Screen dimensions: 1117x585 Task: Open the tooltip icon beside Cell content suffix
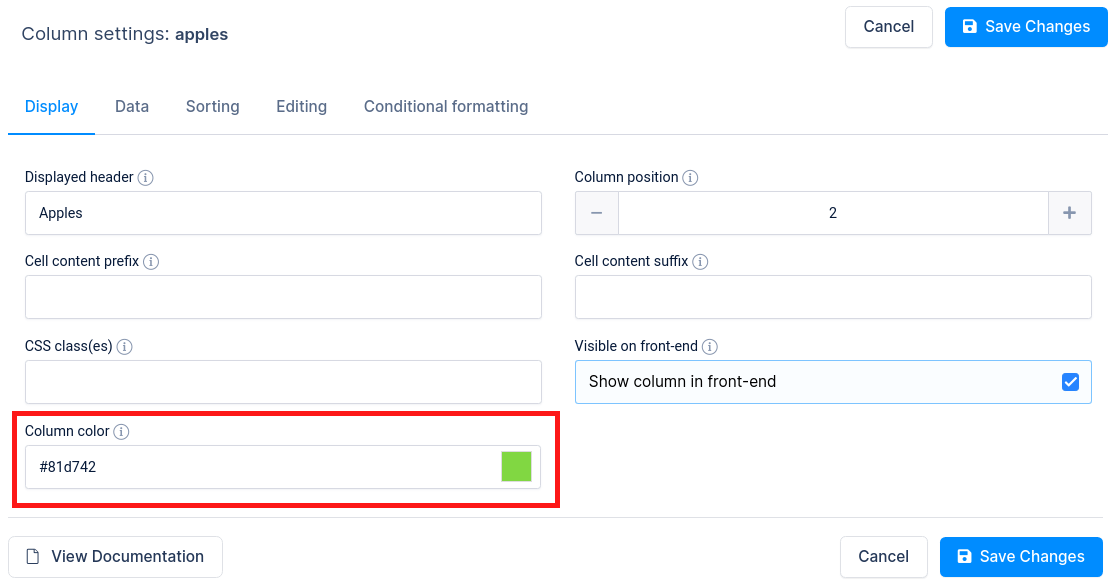(700, 261)
